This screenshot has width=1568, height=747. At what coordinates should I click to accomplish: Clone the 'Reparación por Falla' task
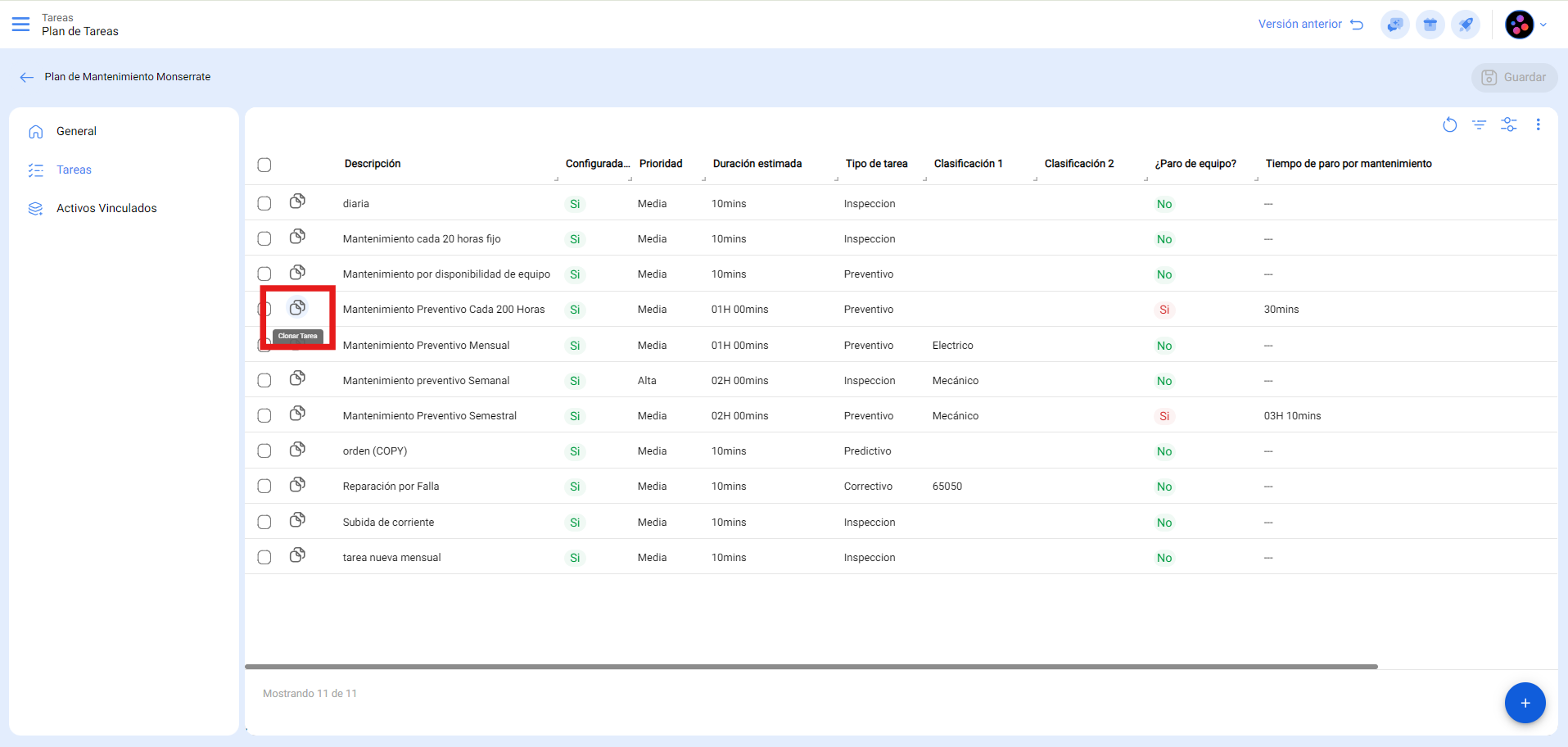coord(297,485)
